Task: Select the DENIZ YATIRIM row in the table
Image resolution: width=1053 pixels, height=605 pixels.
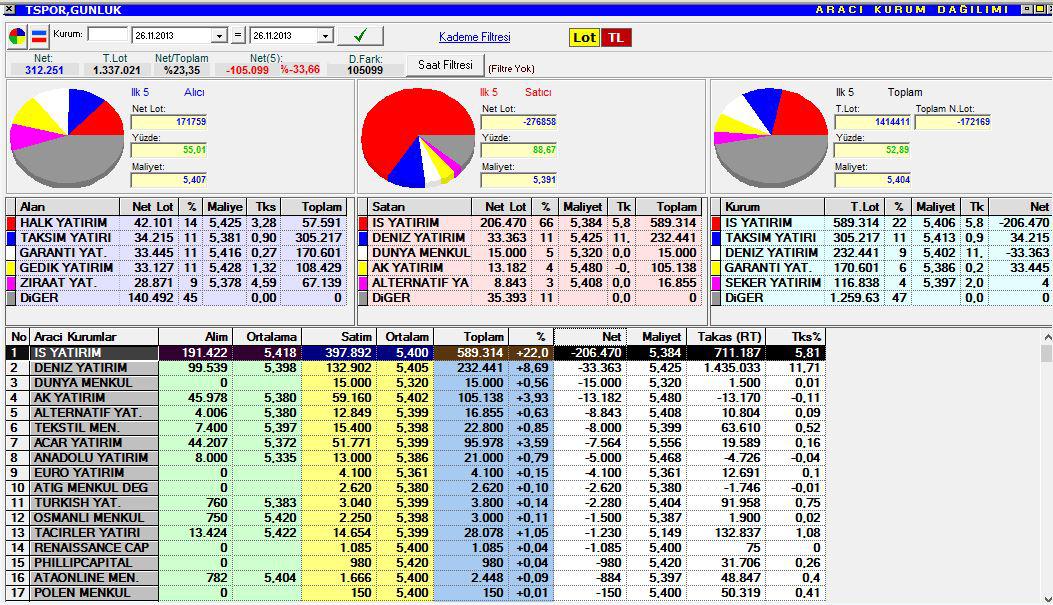Action: point(416,367)
